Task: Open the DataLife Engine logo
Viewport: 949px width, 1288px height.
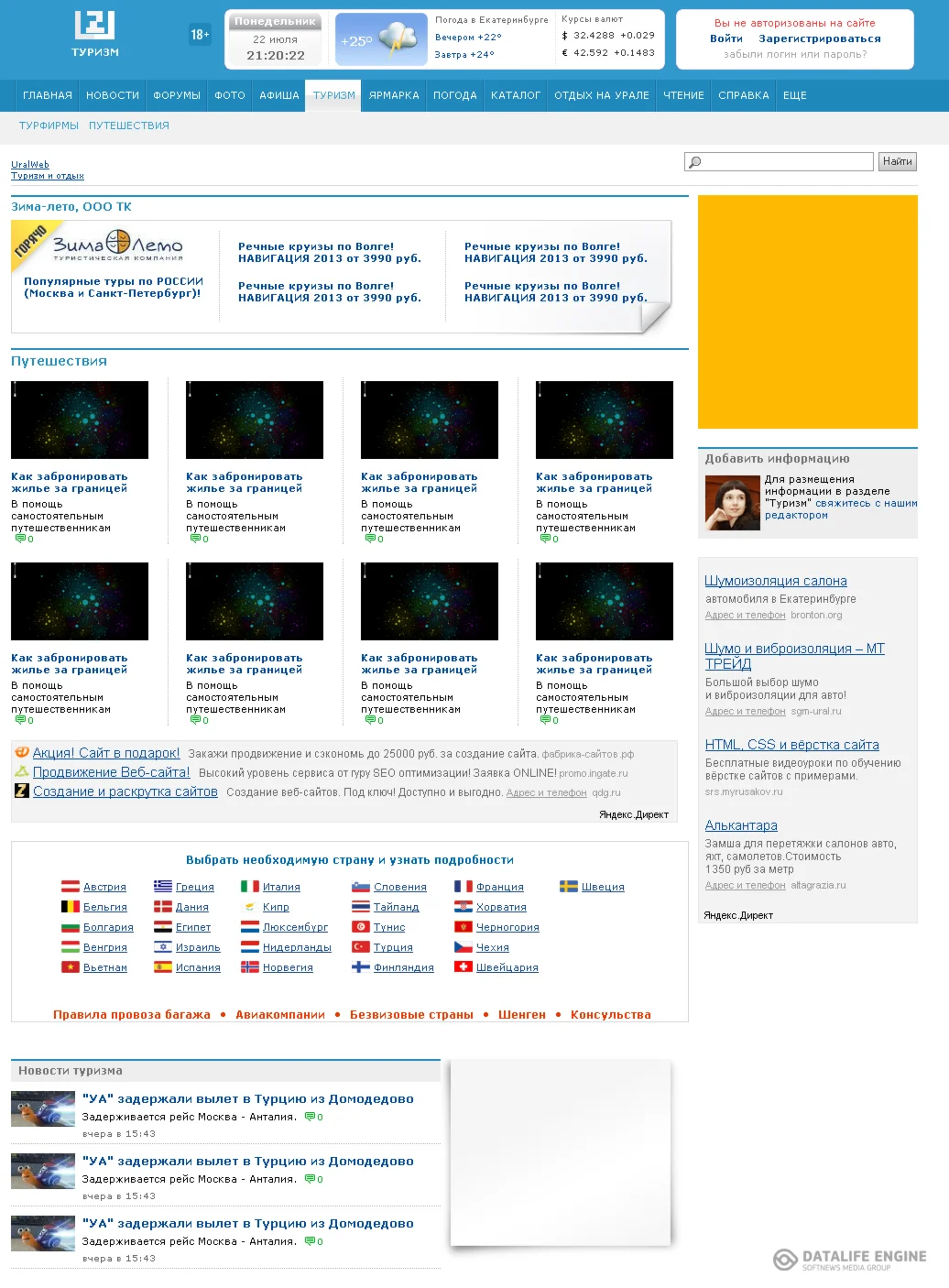Action: pos(850,1260)
